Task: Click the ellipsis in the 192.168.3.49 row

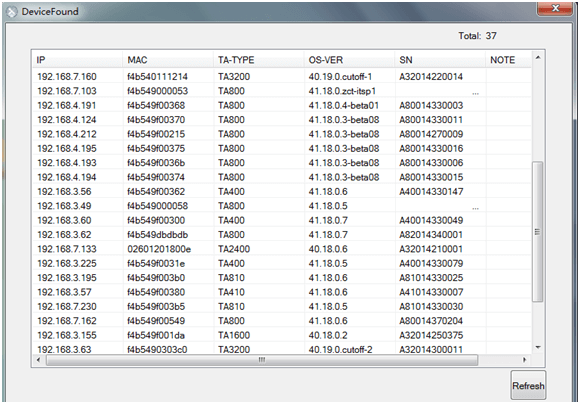Action: (x=475, y=208)
